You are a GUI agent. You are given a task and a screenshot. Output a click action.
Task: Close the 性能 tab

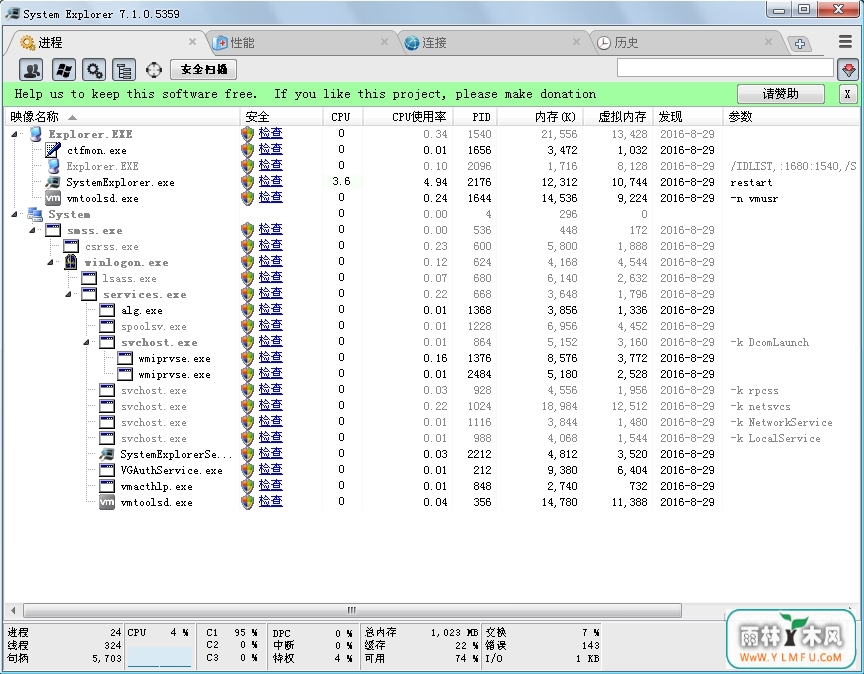click(384, 42)
